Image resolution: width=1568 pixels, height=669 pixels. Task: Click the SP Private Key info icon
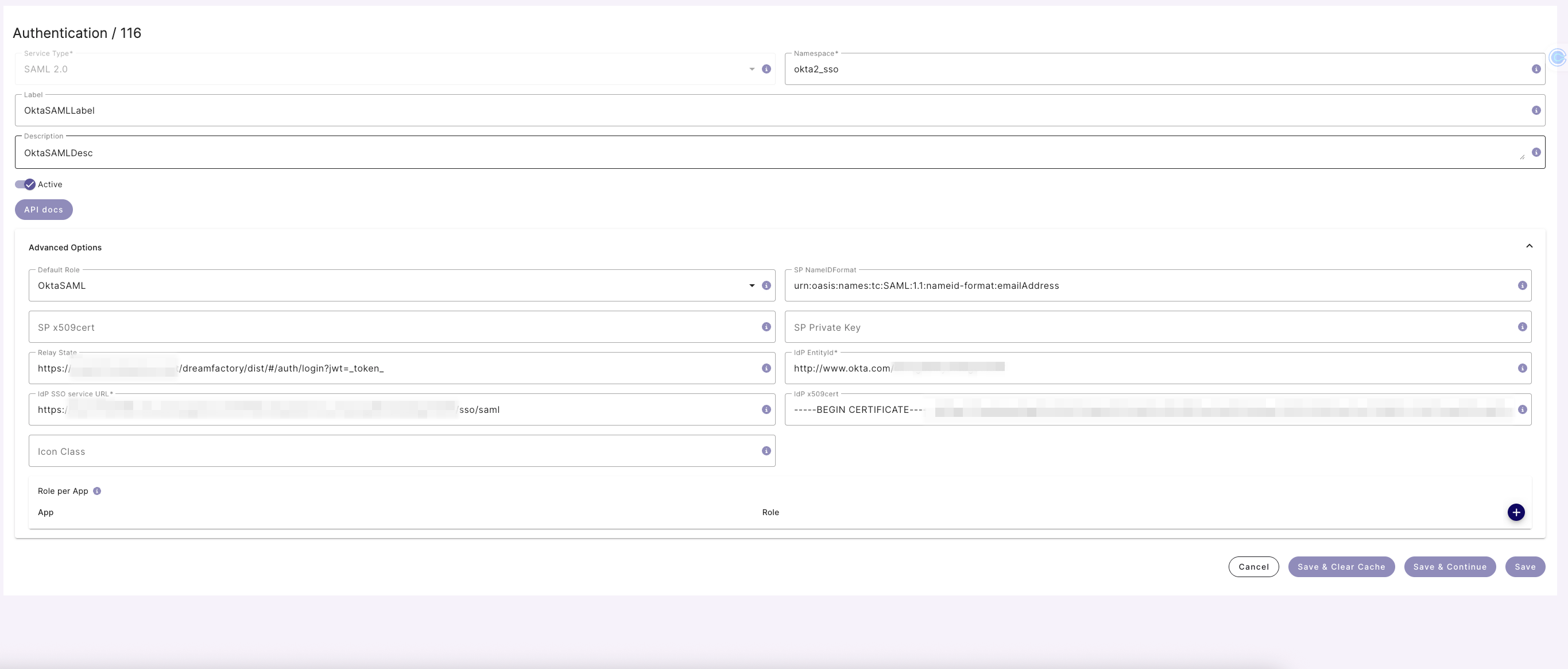tap(1522, 326)
